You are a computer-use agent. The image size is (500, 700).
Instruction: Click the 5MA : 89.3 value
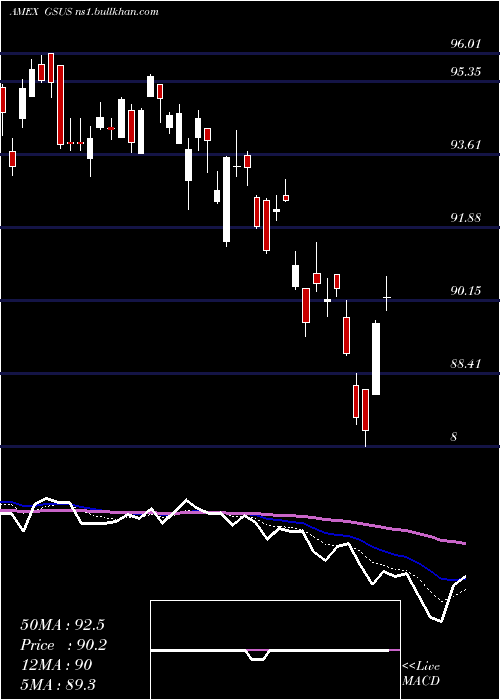[x=58, y=685]
